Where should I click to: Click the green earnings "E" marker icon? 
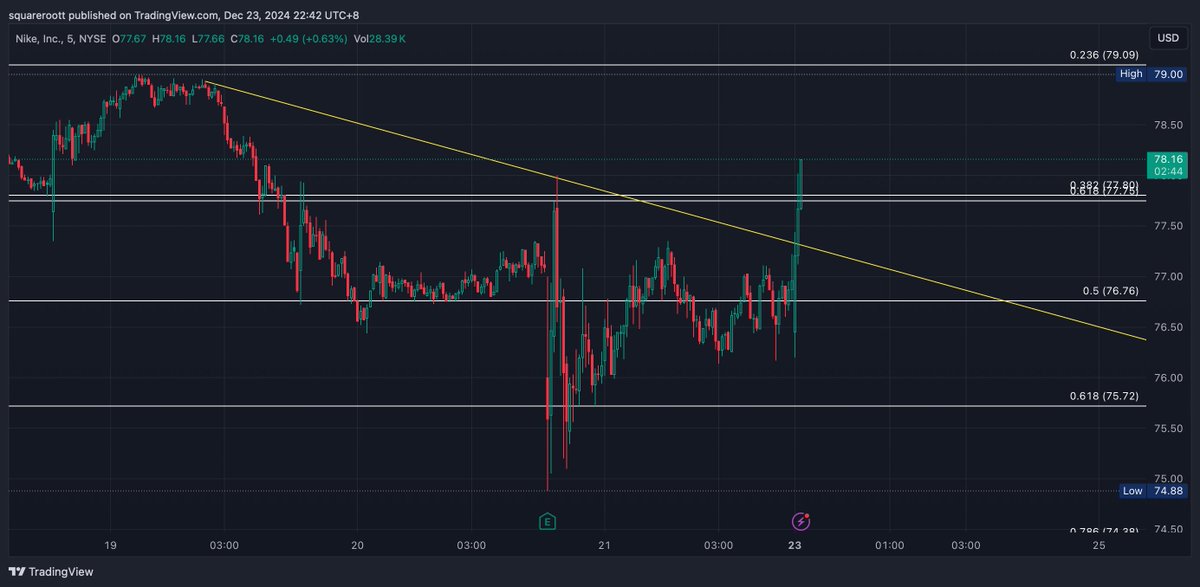point(546,521)
